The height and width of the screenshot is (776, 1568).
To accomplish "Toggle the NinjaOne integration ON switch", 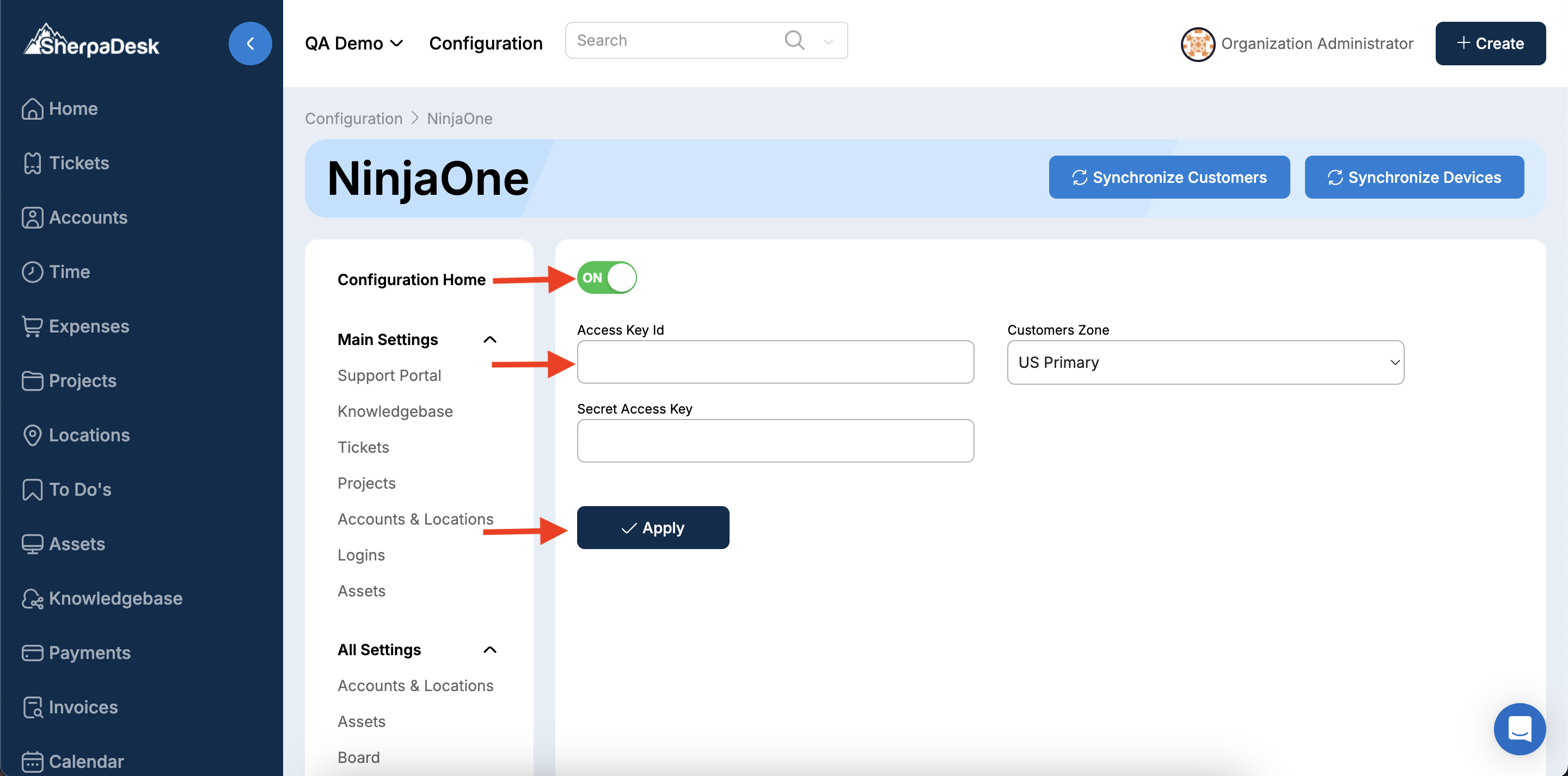I will tap(607, 278).
